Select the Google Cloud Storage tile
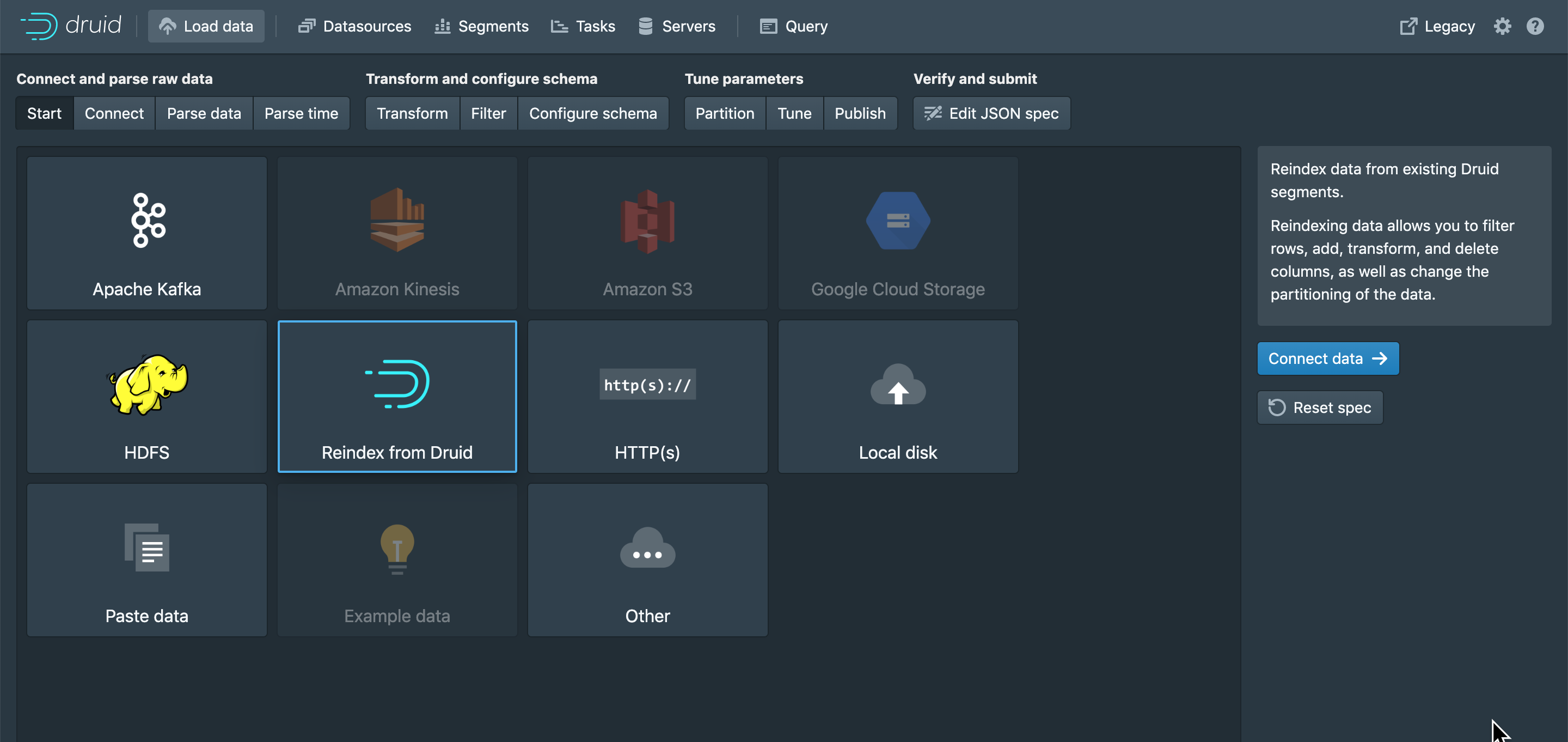This screenshot has height=742, width=1568. tap(897, 233)
